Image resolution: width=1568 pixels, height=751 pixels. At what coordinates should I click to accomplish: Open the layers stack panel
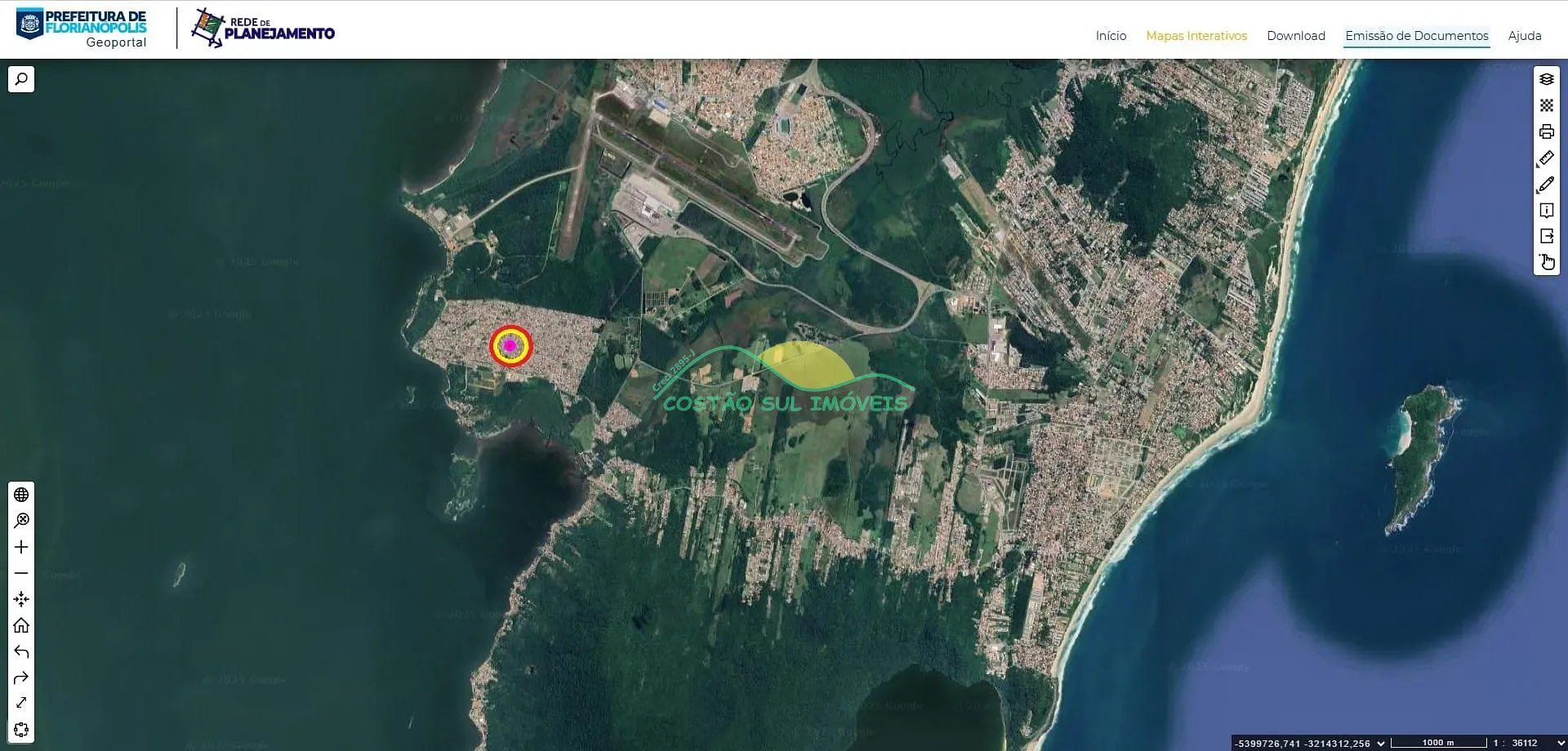pos(1546,79)
